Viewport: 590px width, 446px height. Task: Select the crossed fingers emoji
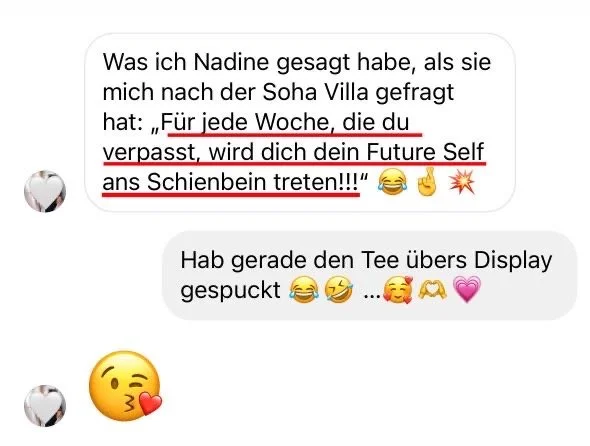(427, 182)
